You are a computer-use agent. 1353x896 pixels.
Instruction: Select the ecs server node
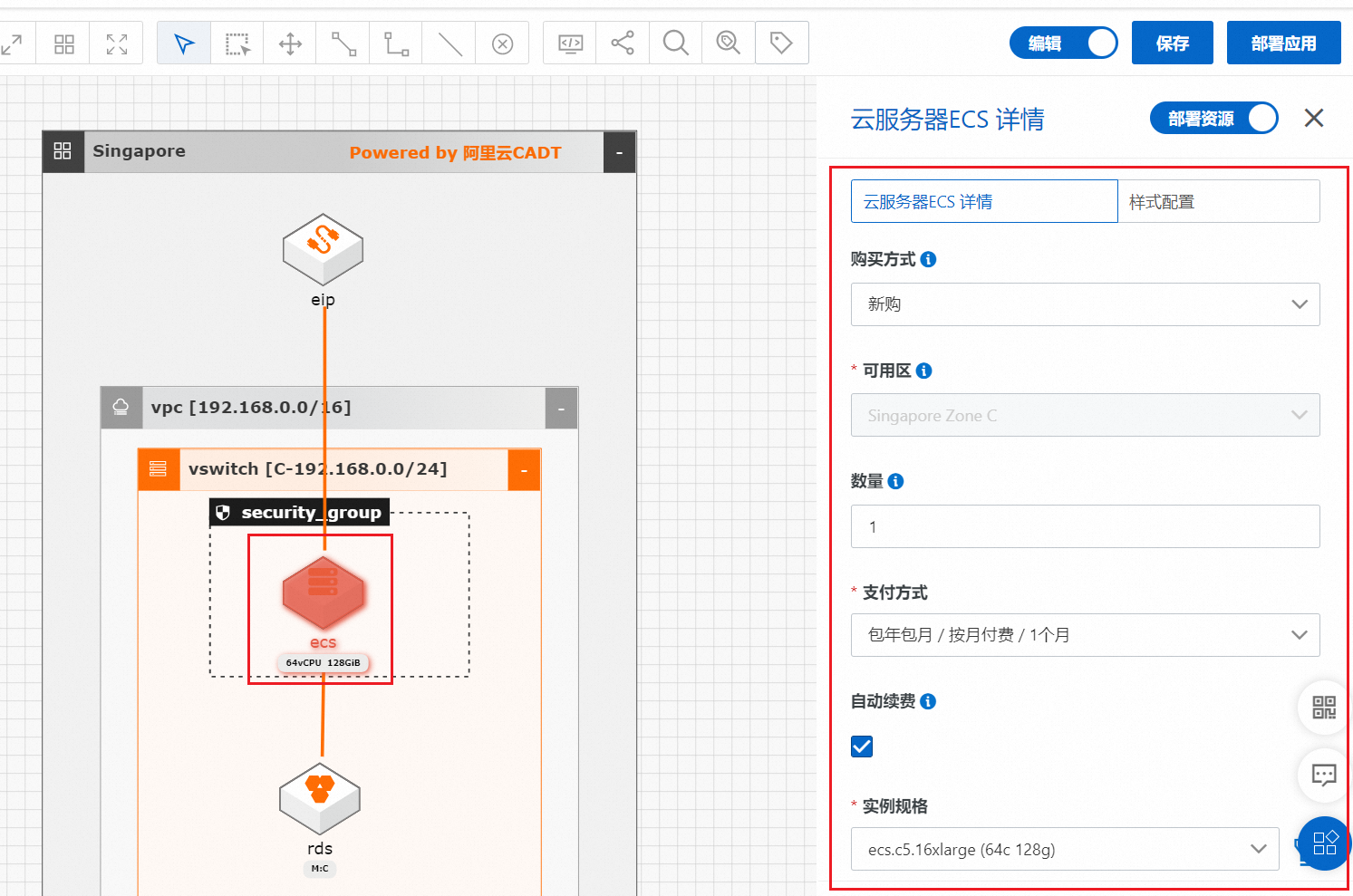[x=324, y=593]
